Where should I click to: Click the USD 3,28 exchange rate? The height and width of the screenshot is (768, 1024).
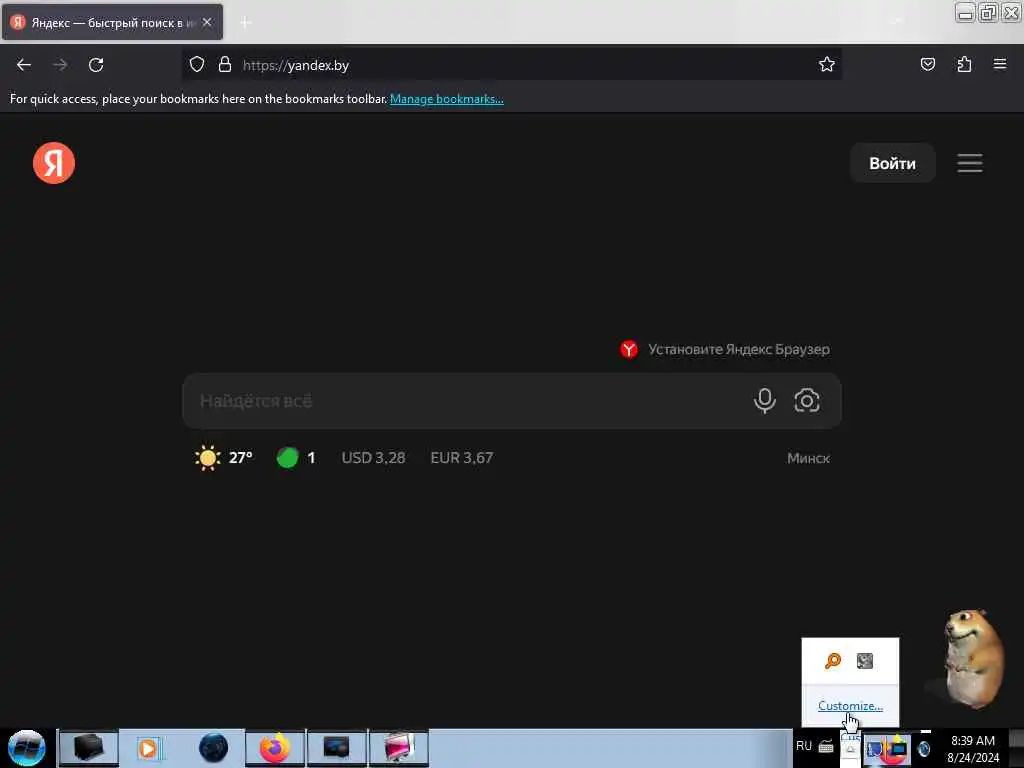coord(374,458)
